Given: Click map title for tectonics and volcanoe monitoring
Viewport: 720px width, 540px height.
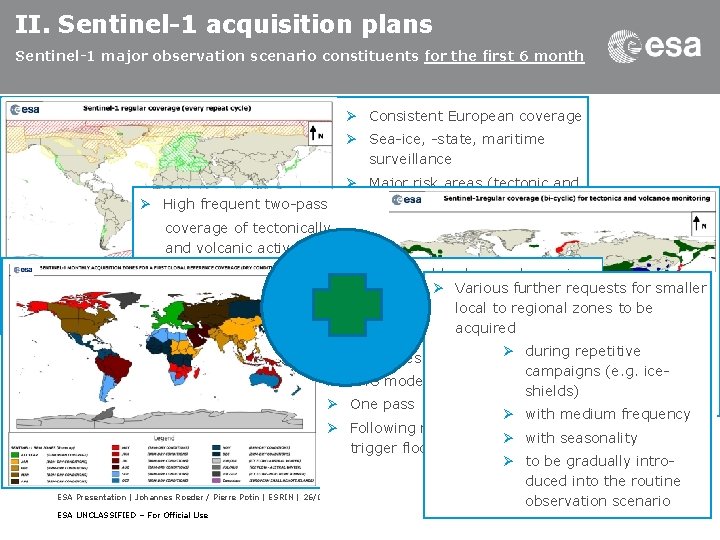Looking at the screenshot, I should point(577,198).
